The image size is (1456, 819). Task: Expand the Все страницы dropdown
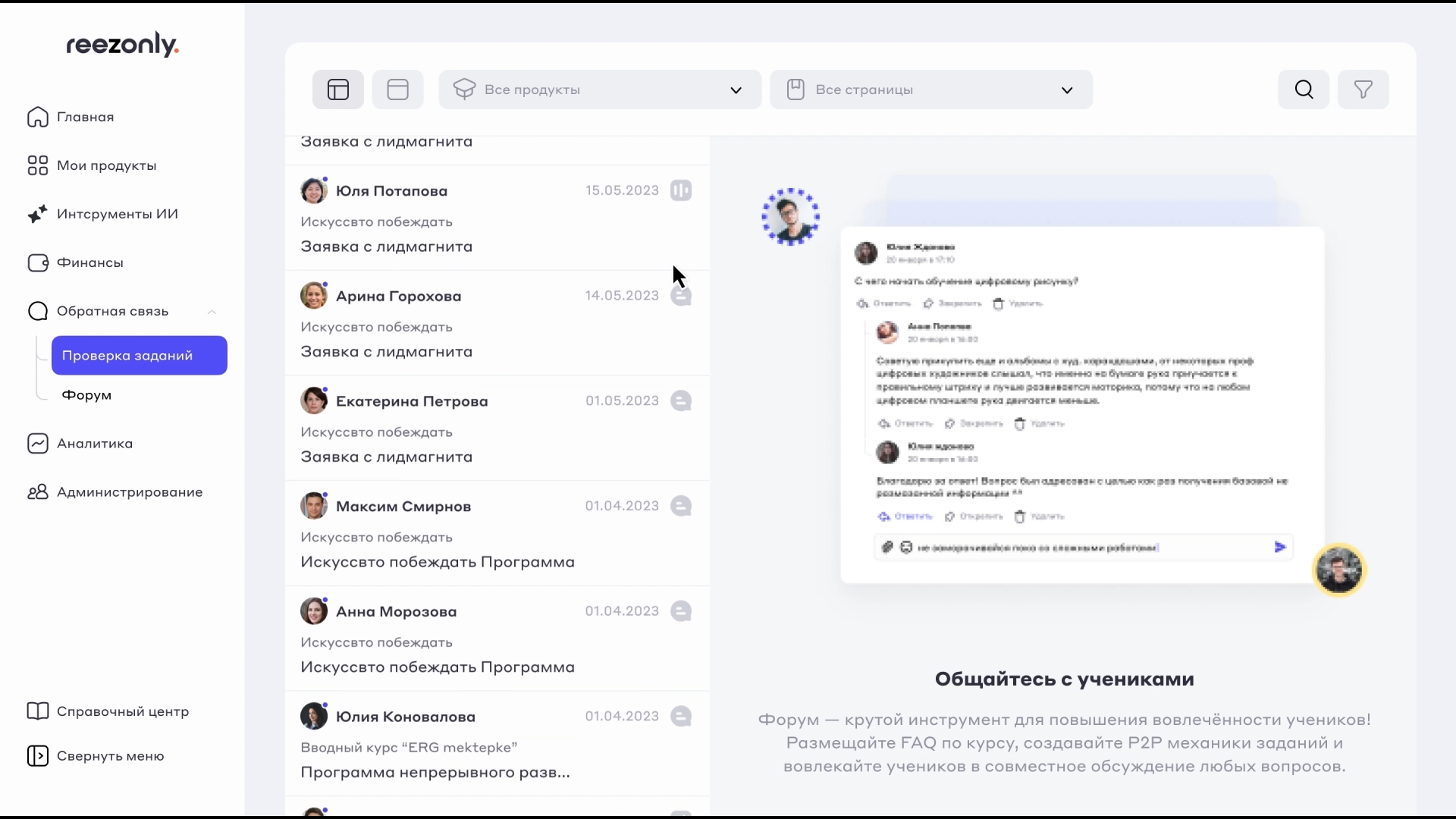coord(930,89)
